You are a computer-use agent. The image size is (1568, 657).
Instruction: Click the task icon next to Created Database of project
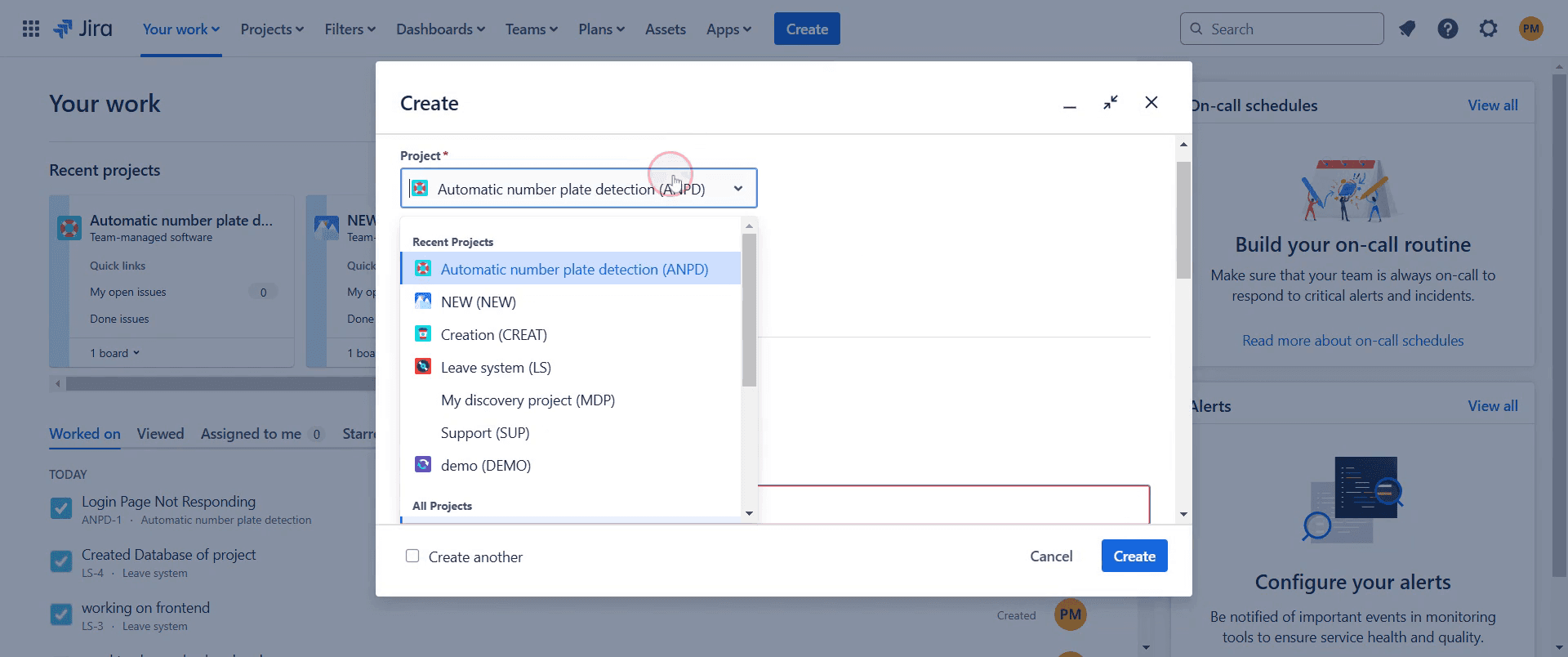tap(61, 562)
